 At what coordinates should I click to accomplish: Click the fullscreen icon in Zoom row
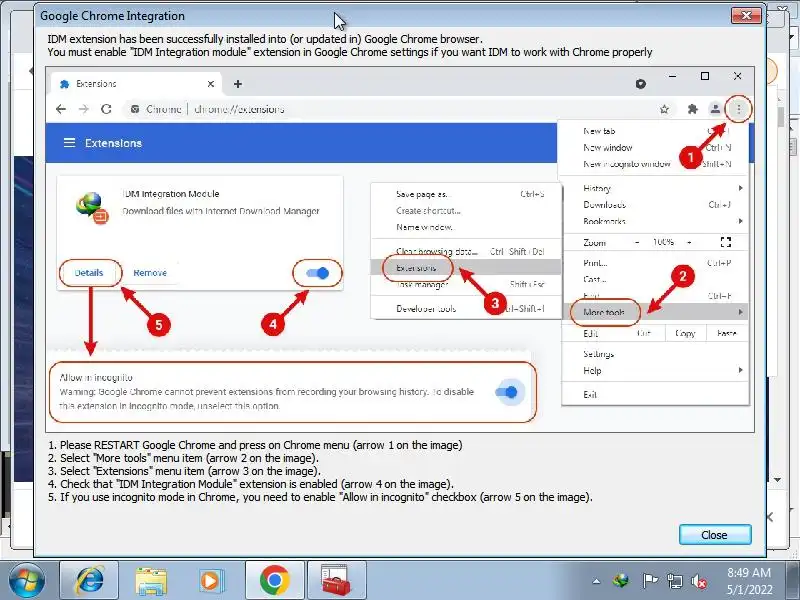point(726,242)
